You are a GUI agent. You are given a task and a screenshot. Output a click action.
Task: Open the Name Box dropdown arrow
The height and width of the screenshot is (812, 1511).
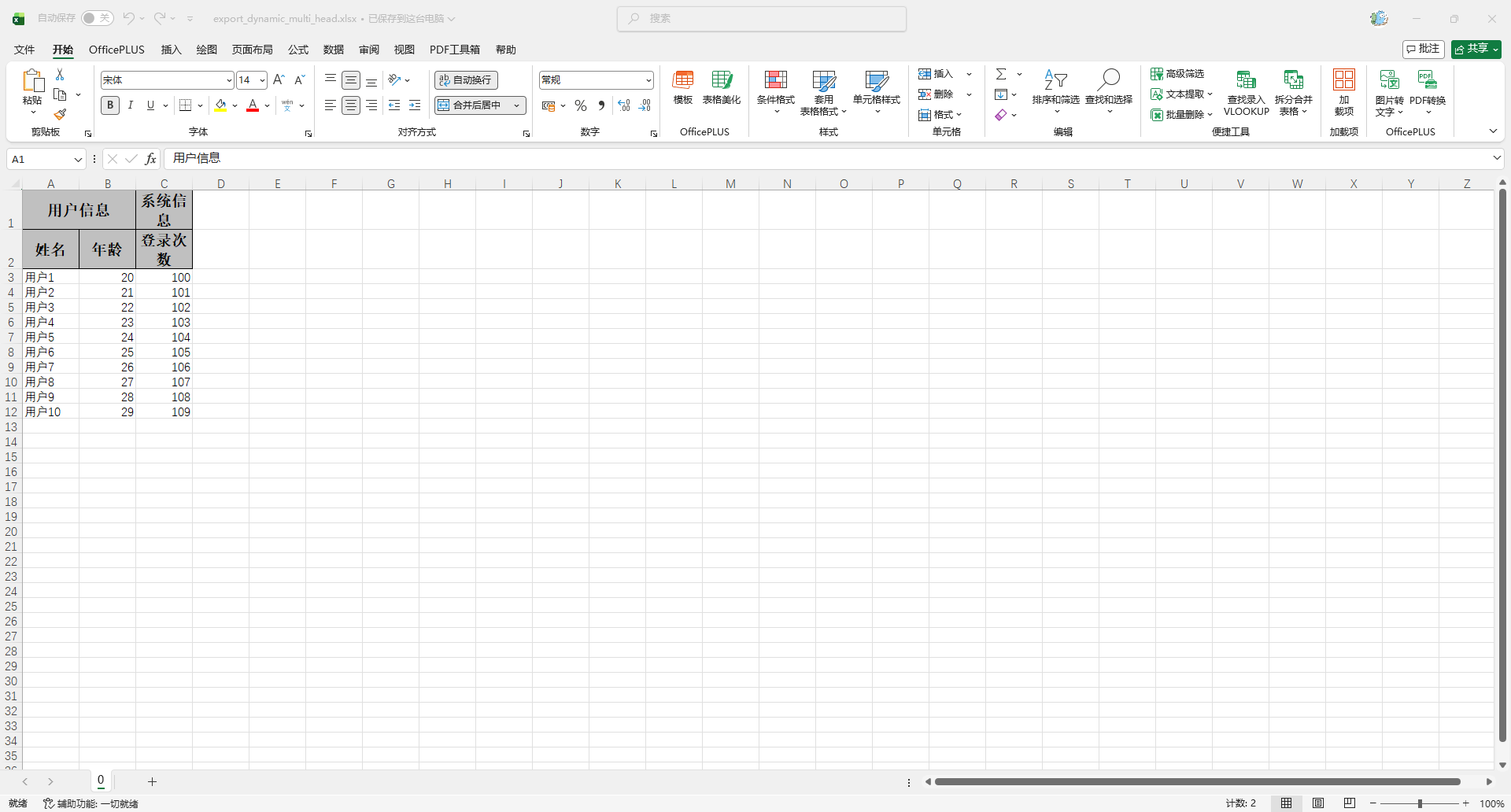pos(78,160)
